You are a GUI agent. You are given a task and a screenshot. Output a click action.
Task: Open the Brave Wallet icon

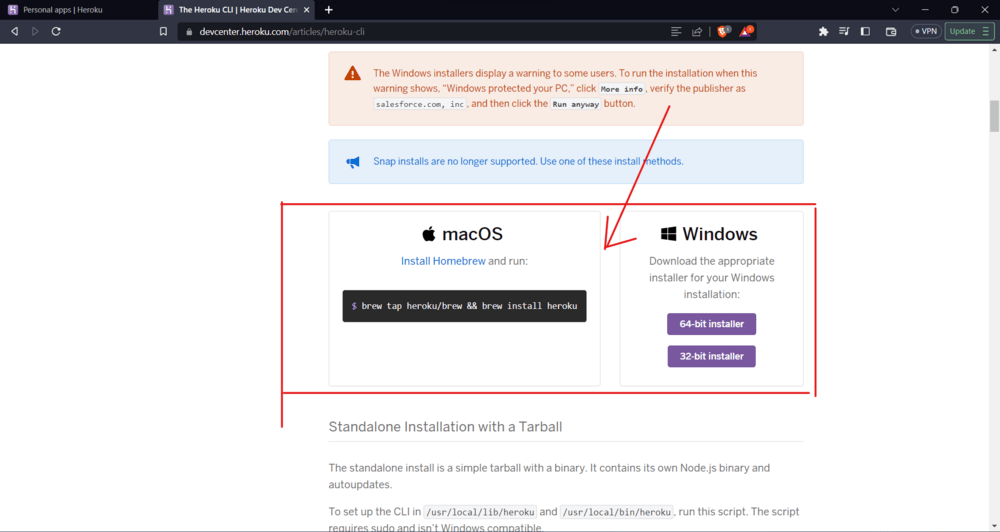pyautogui.click(x=892, y=31)
